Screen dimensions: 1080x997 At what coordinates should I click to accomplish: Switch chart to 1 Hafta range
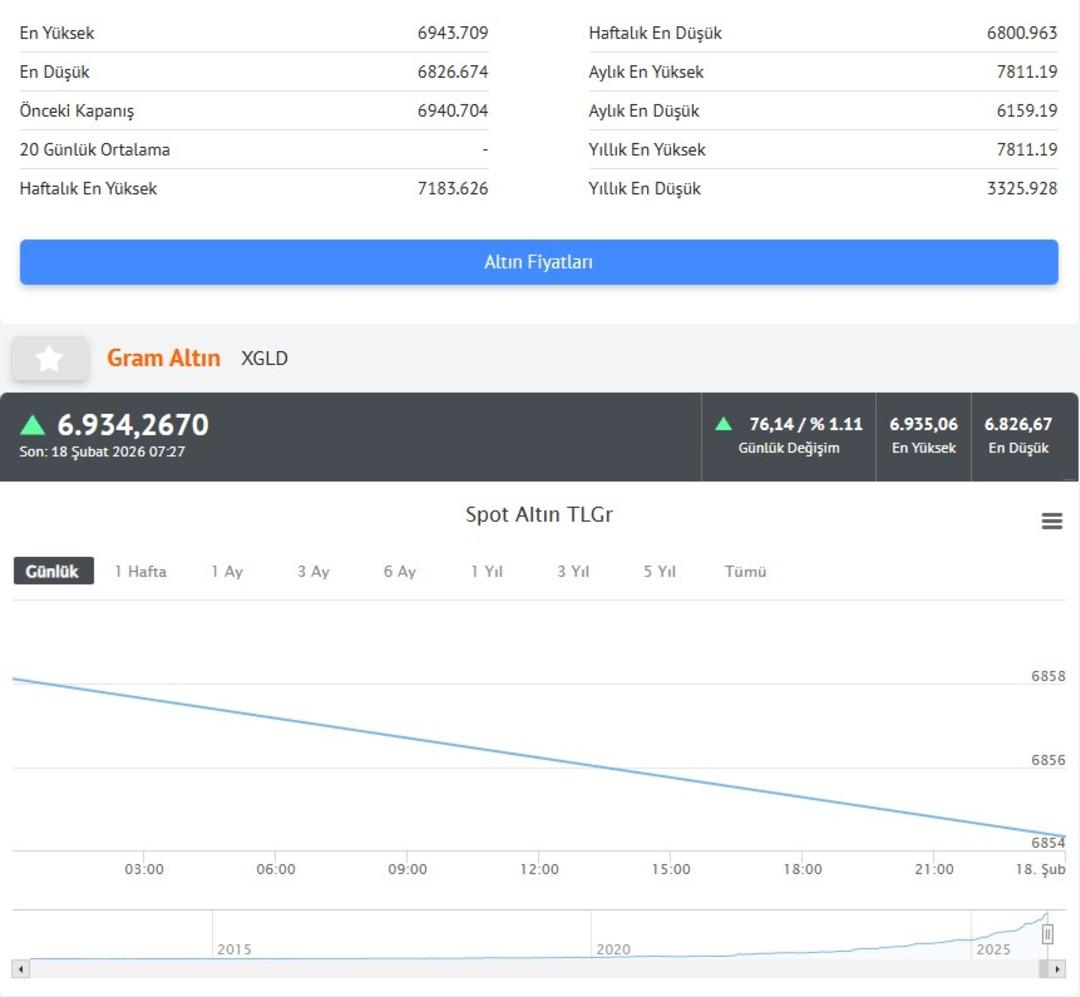(140, 572)
